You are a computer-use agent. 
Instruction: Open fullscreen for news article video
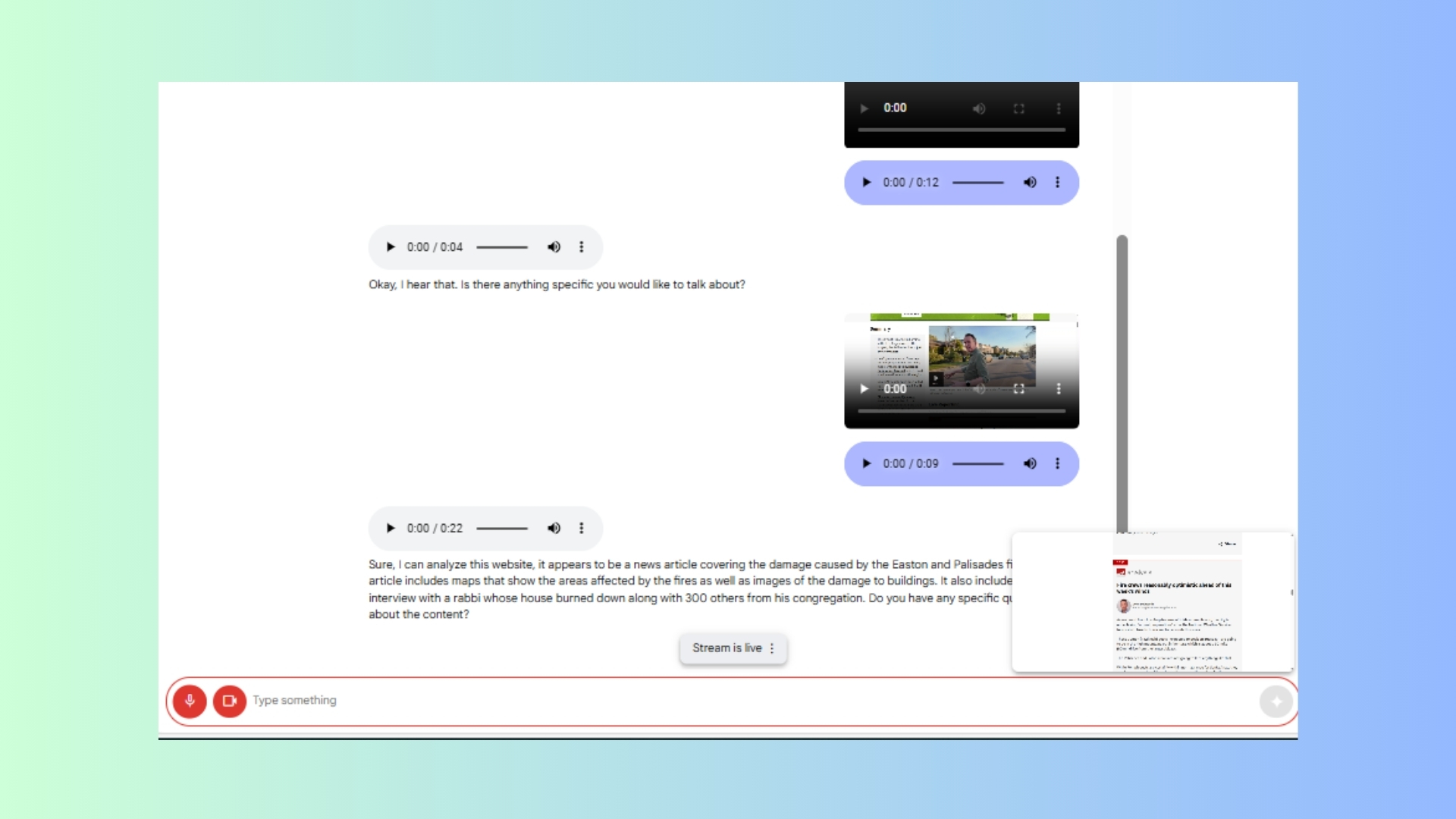pyautogui.click(x=1019, y=389)
